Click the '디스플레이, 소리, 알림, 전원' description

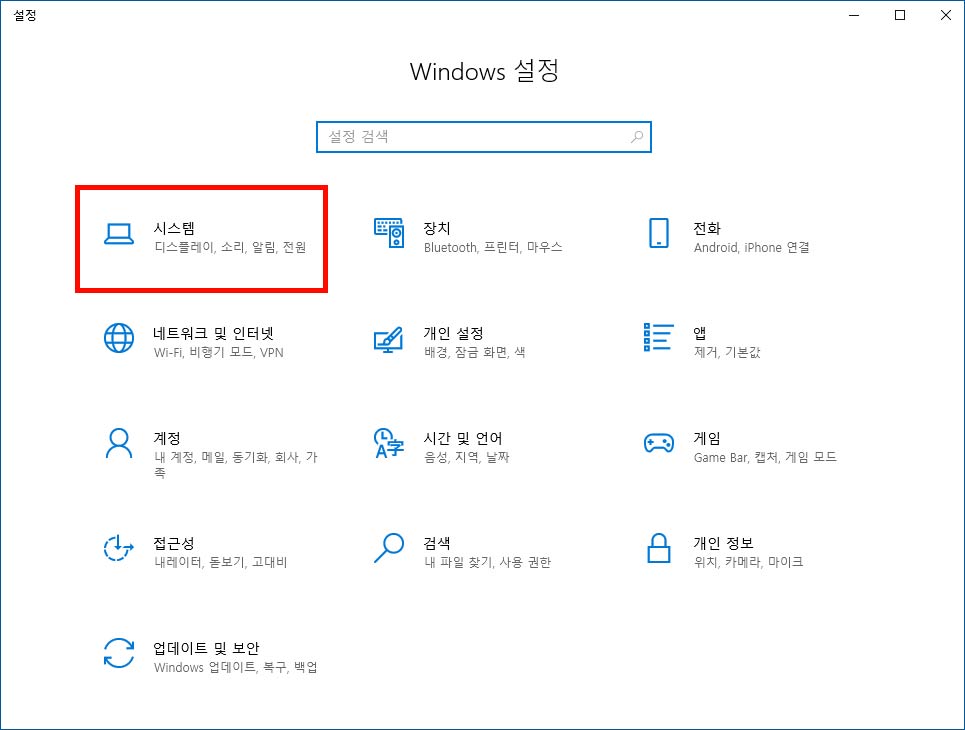230,247
